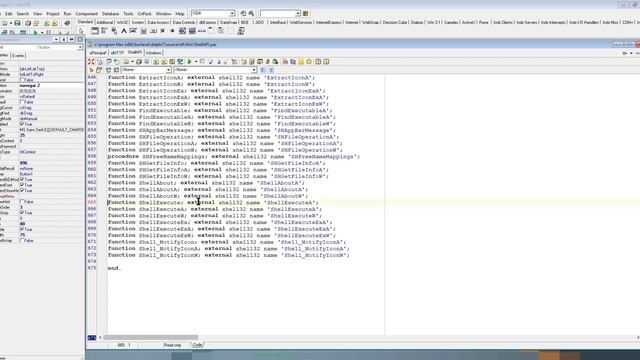Click the Caption property value field
Screen dimensions: 640x360
click(x=51, y=85)
